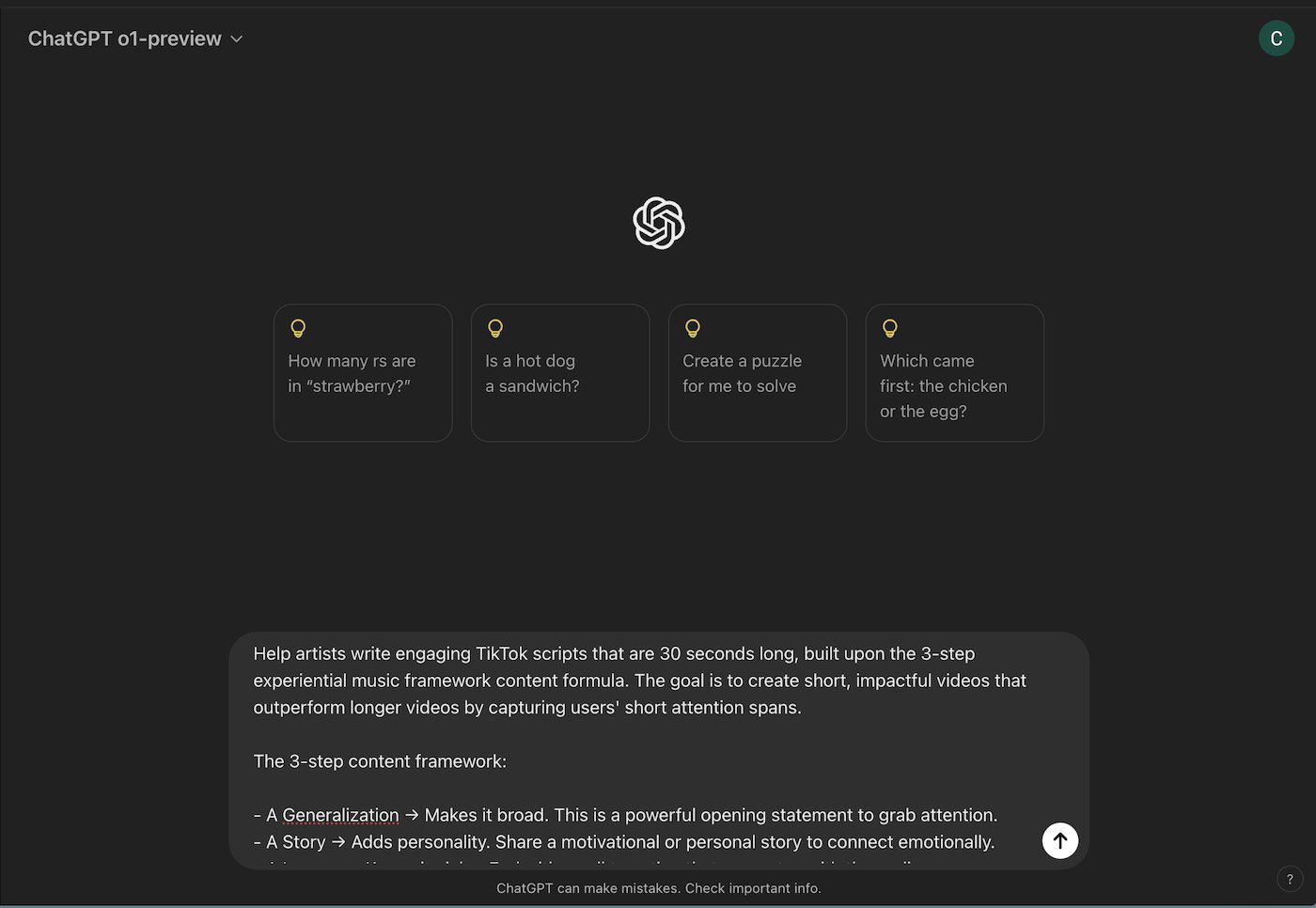Viewport: 1316px width, 908px height.
Task: Click the lightbulb icon on the puzzle card
Action: point(693,328)
